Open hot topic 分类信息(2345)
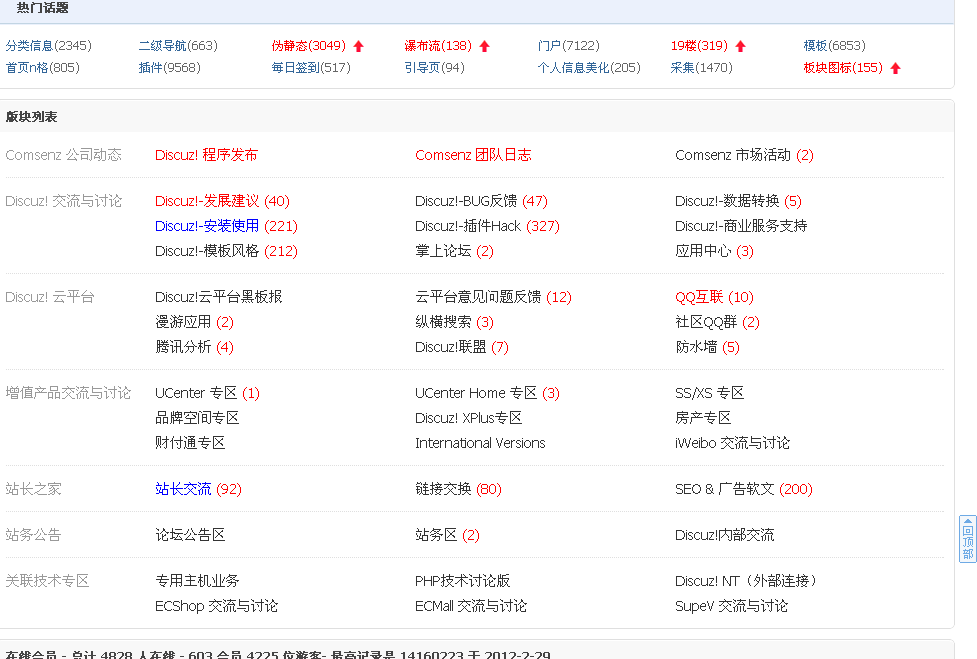This screenshot has width=977, height=659. pyautogui.click(x=49, y=45)
